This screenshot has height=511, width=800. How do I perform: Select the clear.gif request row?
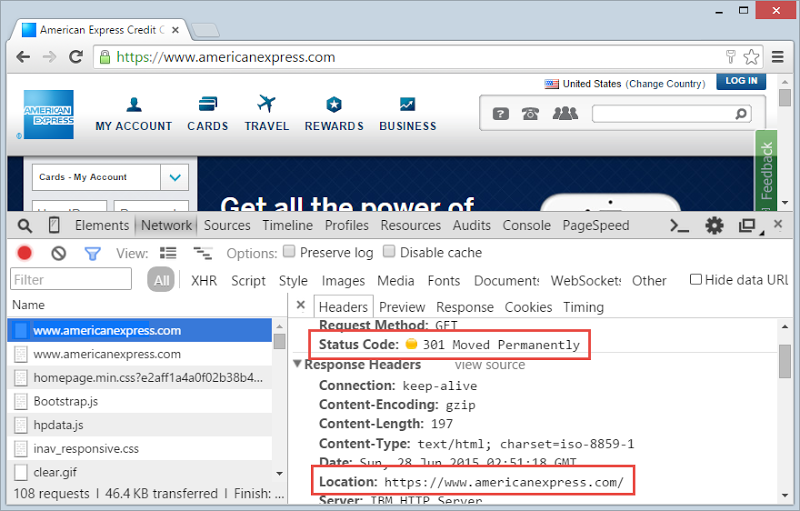click(x=140, y=472)
